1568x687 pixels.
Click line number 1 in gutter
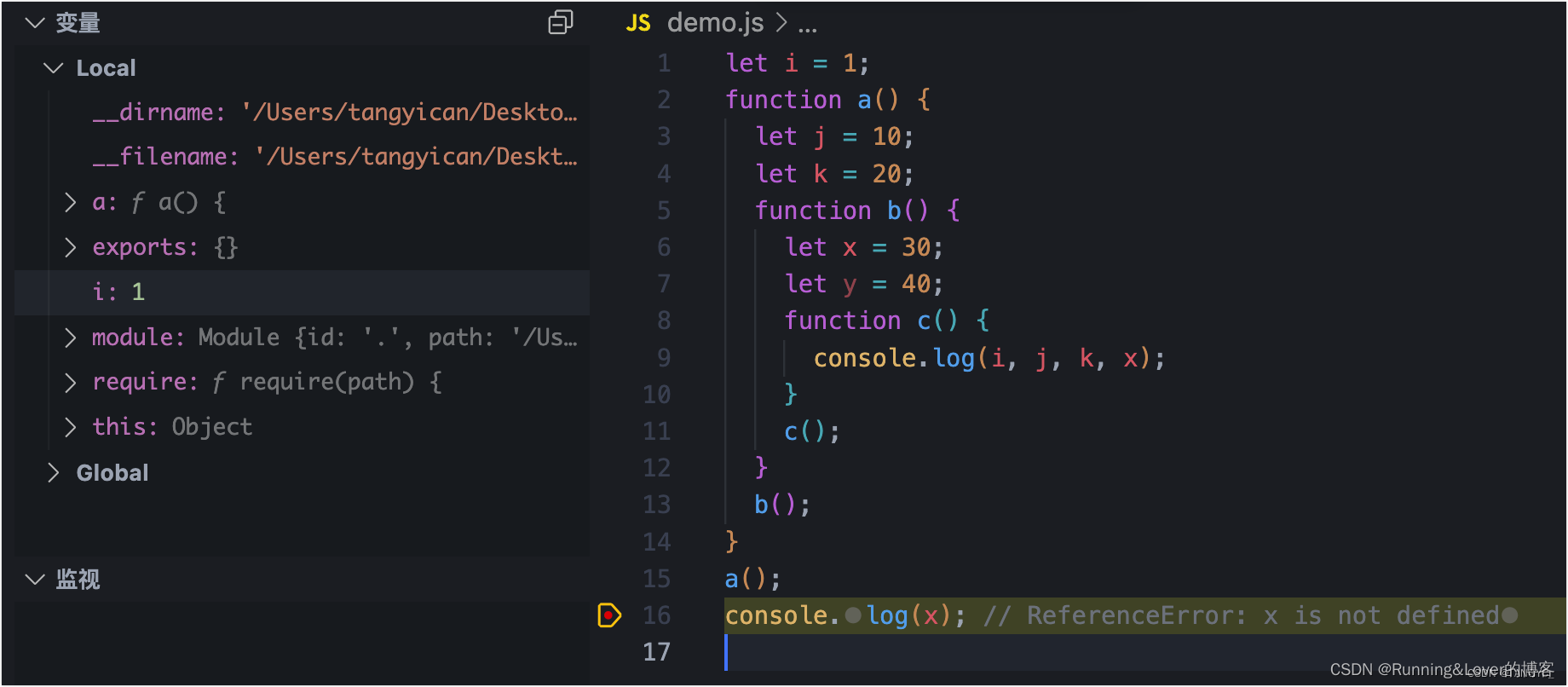click(x=664, y=63)
